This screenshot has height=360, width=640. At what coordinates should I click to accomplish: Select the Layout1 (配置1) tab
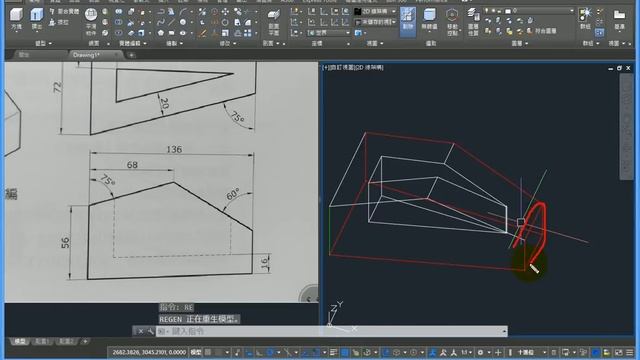(42, 341)
